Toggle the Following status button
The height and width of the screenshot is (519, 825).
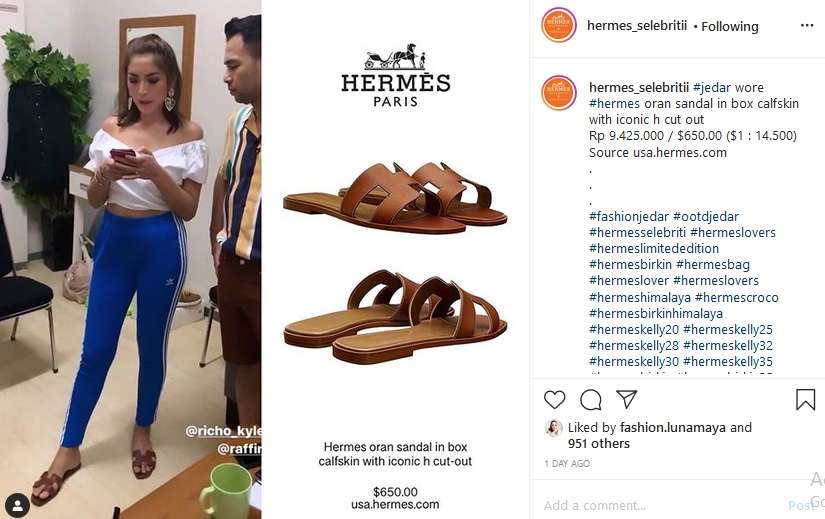tap(730, 26)
